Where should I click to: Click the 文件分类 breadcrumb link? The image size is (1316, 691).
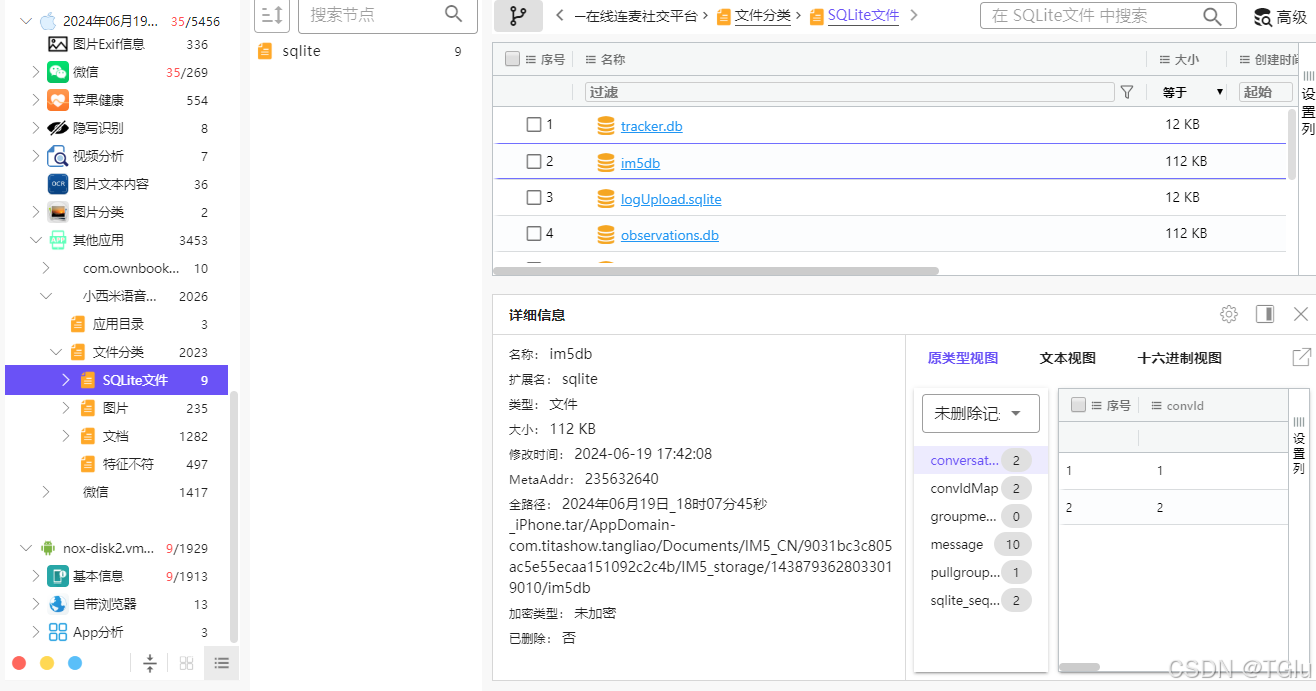(762, 16)
